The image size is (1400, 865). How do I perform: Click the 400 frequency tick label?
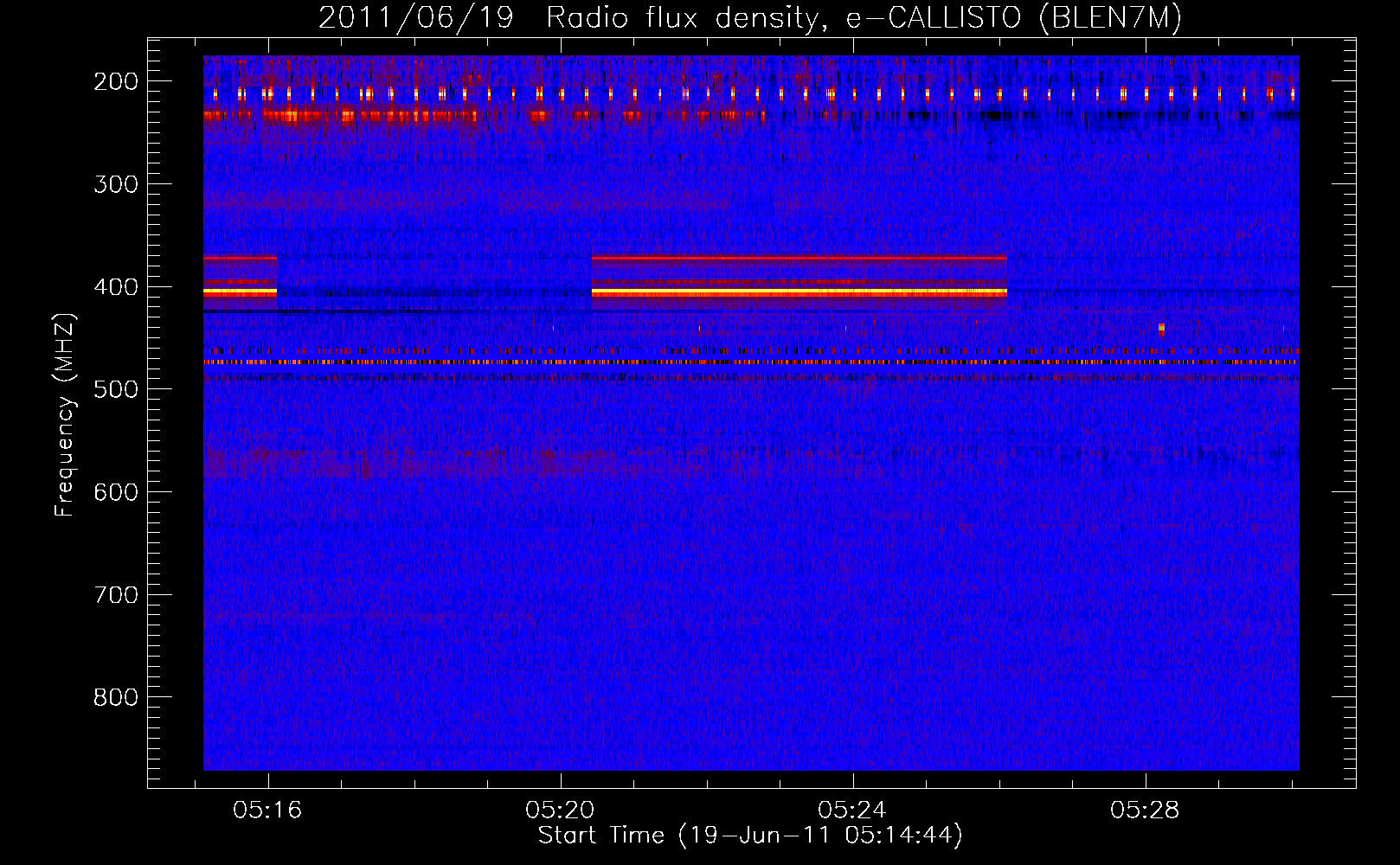point(116,287)
